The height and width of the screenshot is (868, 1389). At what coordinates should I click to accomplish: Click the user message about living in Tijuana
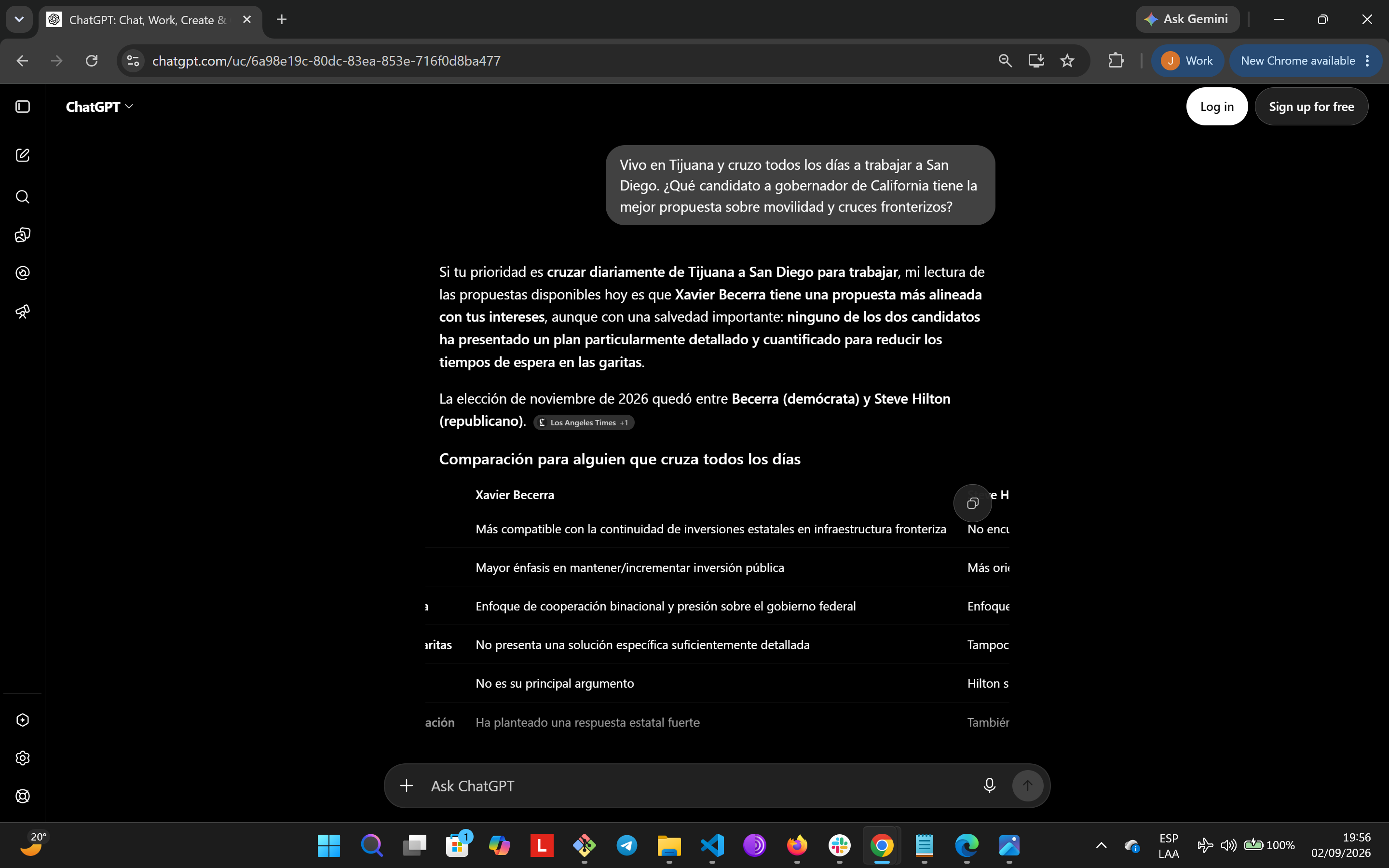coord(800,186)
